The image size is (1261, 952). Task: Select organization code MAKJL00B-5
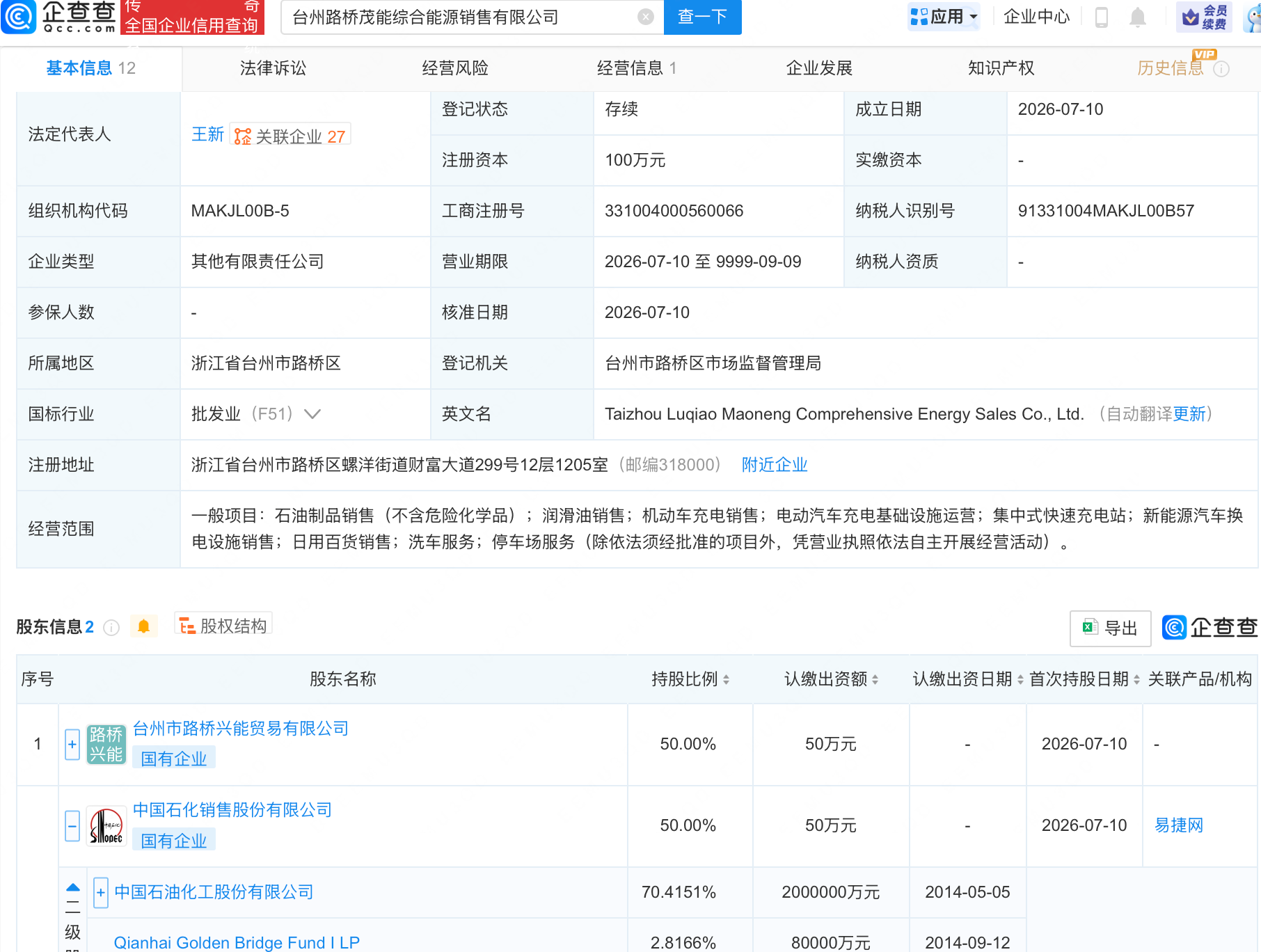click(240, 211)
